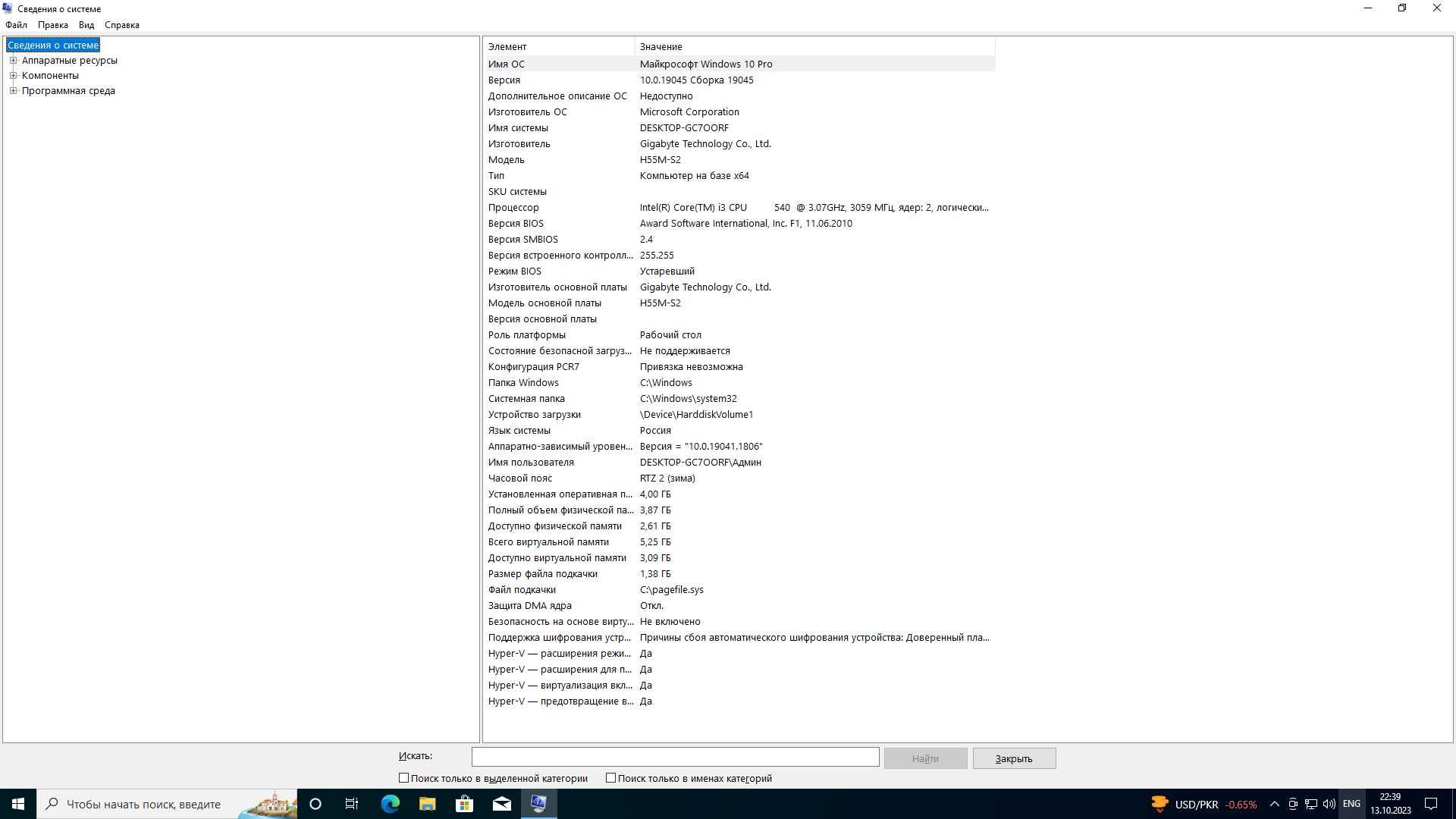
Task: Open the Вид menu
Action: [x=86, y=25]
